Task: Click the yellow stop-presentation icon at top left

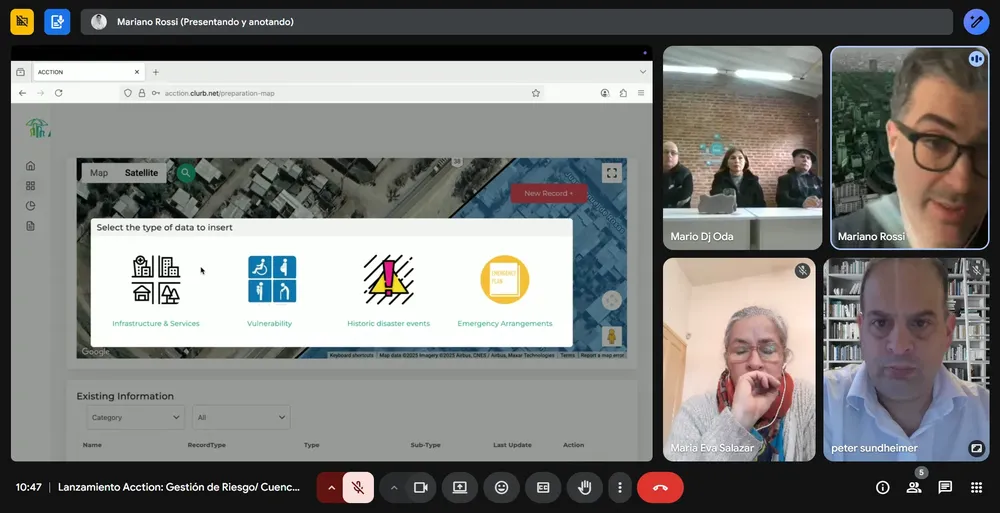Action: pos(22,22)
